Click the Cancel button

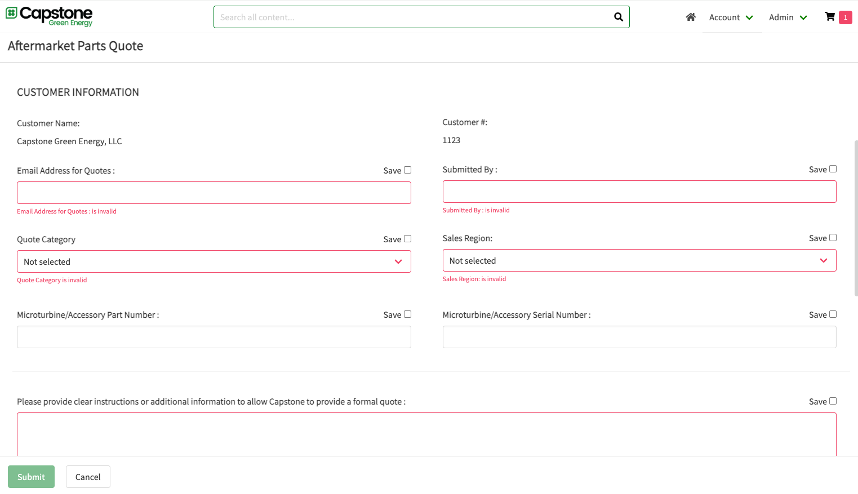click(88, 476)
